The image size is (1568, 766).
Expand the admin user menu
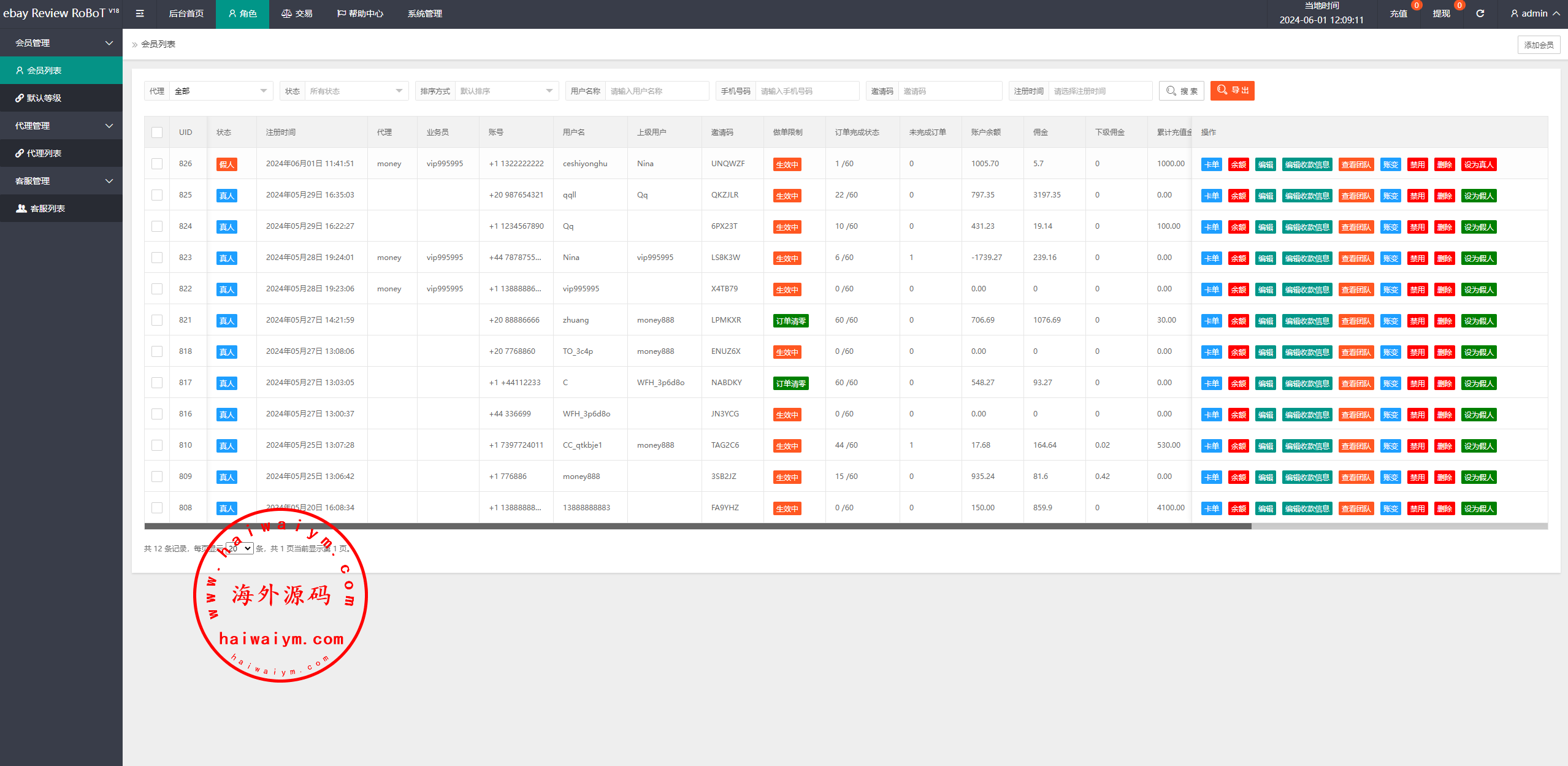(x=1534, y=13)
